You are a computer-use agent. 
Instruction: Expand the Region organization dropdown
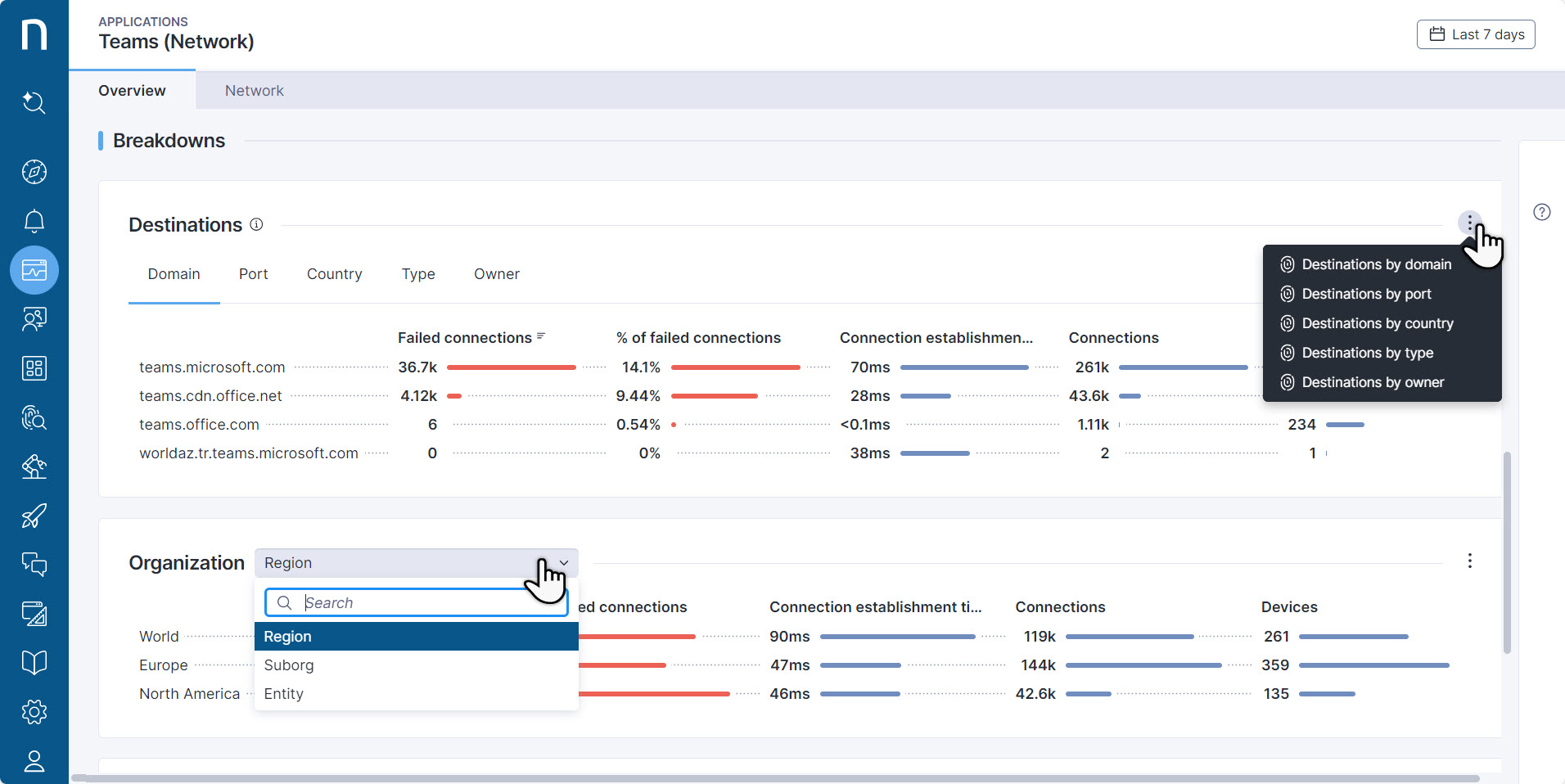tap(416, 563)
